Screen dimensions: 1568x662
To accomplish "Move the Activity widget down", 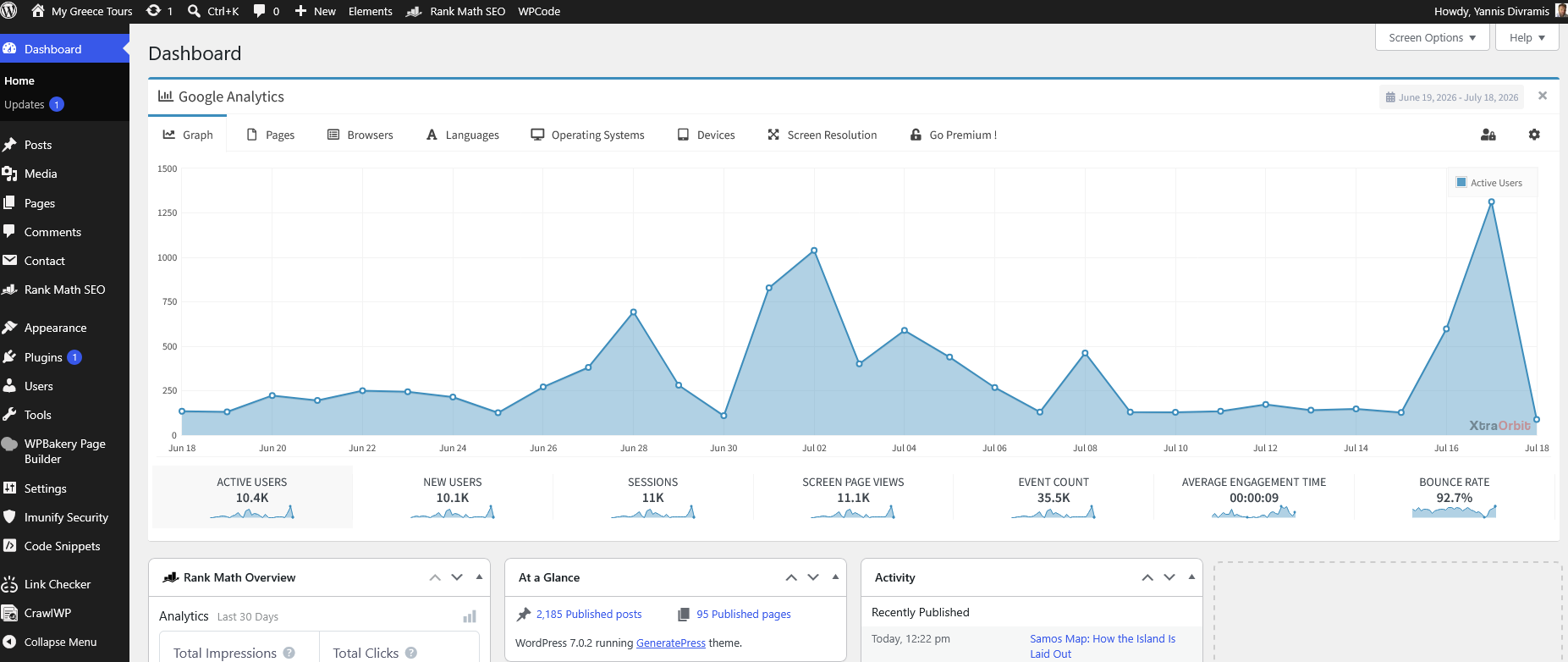I will pyautogui.click(x=1169, y=577).
